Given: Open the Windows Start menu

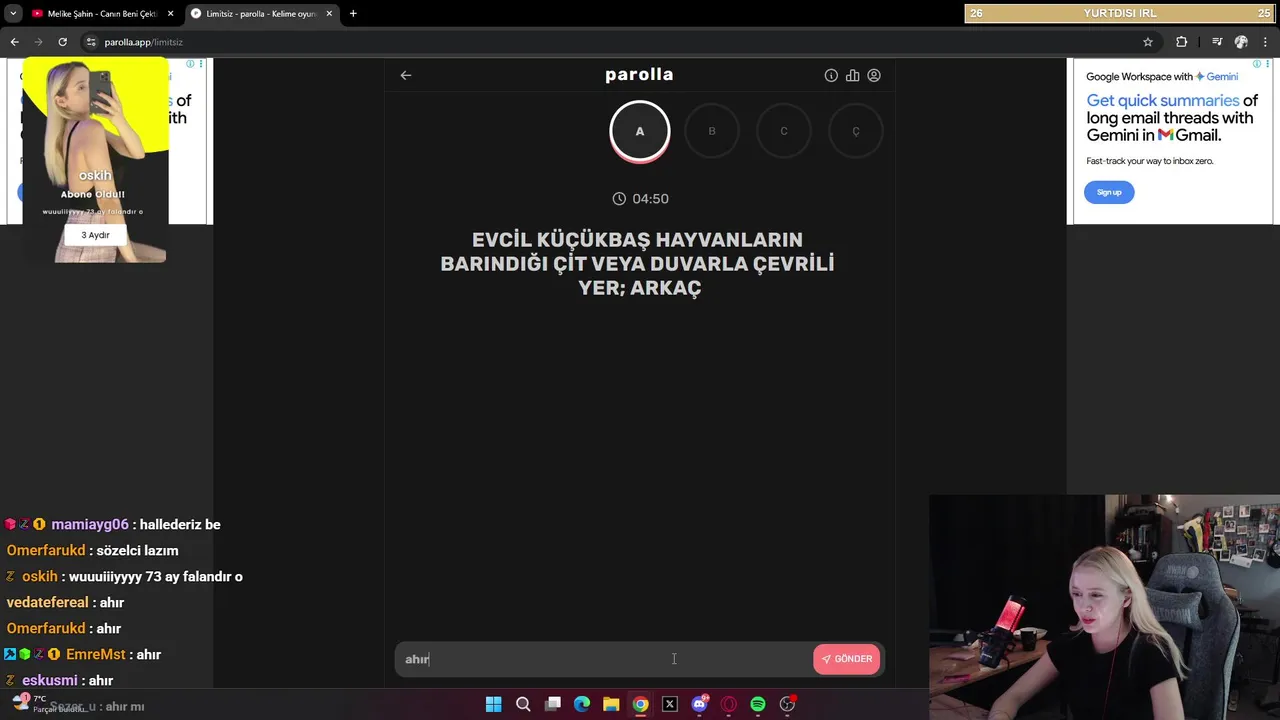Looking at the screenshot, I should [x=493, y=704].
